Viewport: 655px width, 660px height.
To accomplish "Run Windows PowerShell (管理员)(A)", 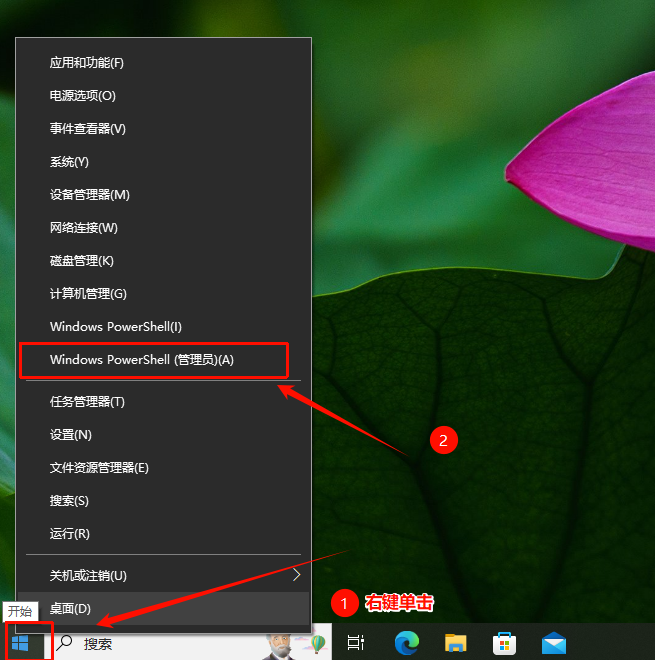I will [163, 359].
